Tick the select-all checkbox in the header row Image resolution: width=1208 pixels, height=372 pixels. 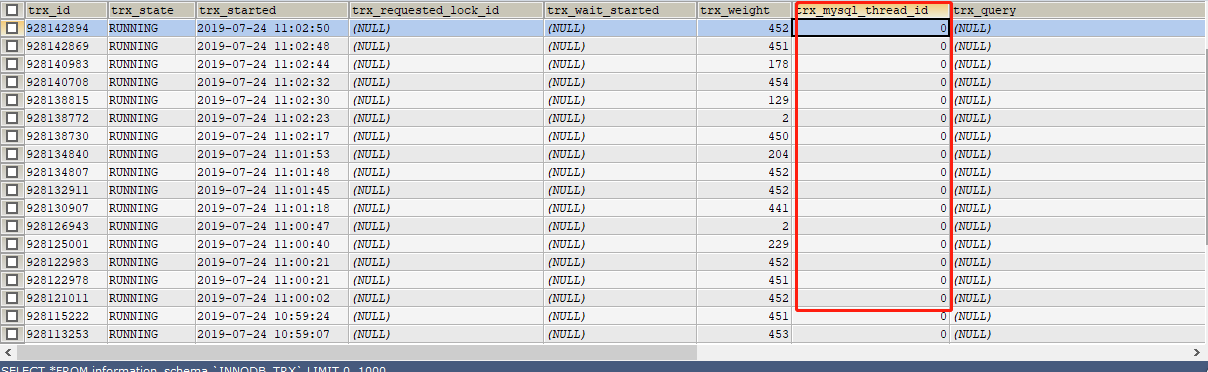tap(12, 10)
